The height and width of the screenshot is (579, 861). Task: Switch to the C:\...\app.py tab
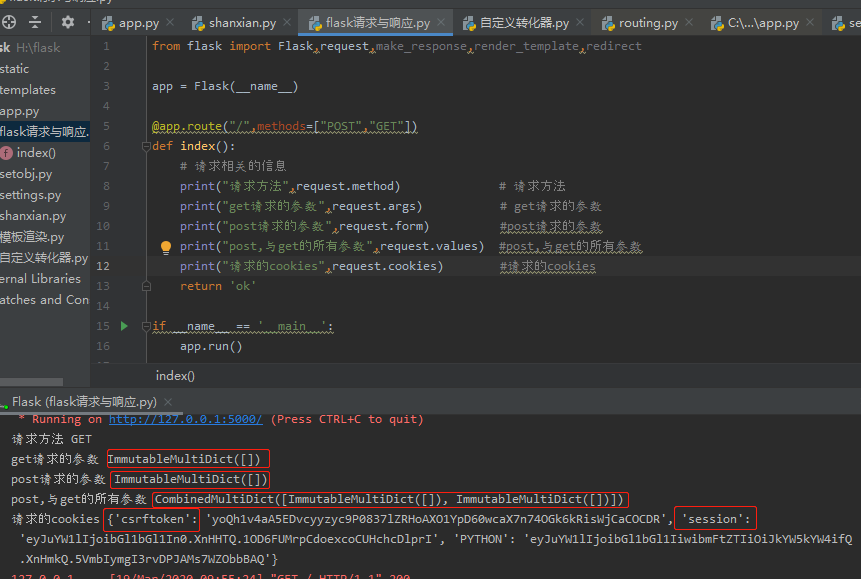(763, 23)
